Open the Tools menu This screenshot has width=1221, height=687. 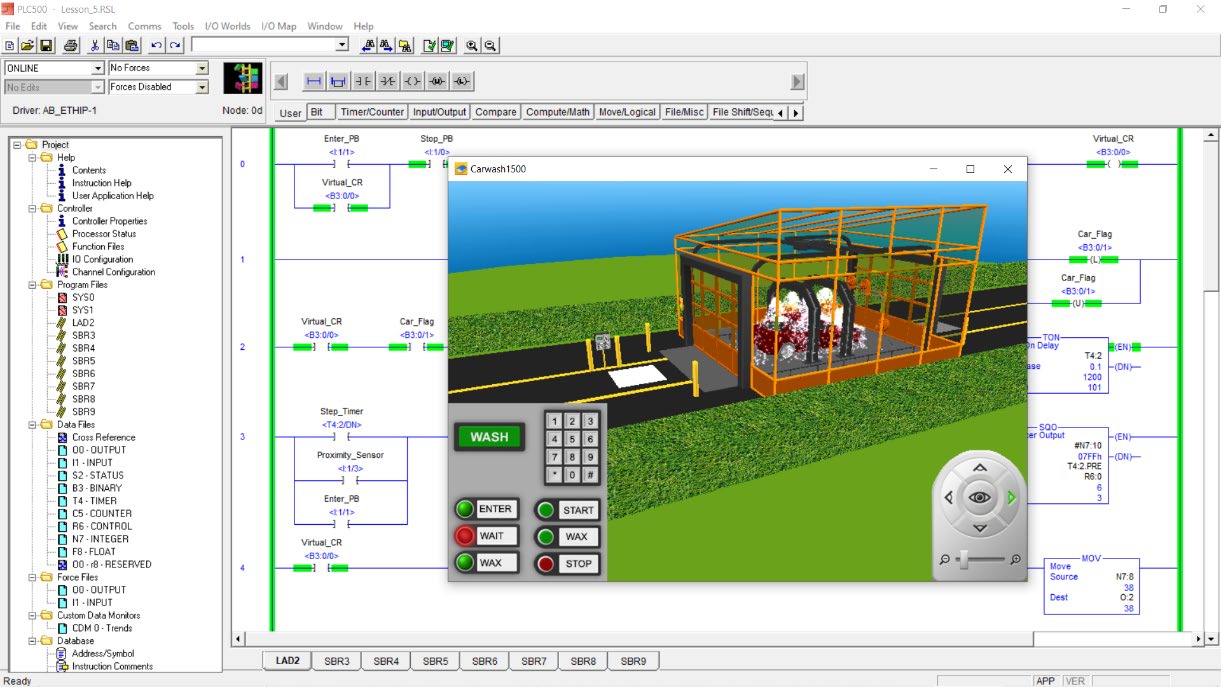(183, 26)
